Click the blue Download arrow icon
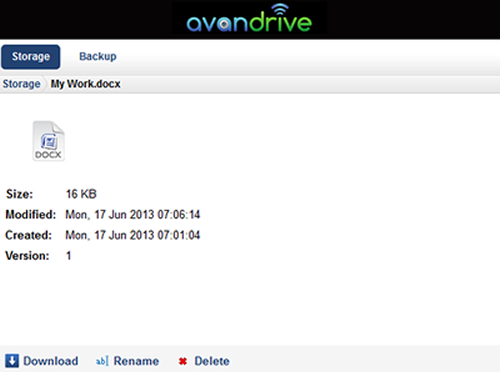 click(x=12, y=361)
